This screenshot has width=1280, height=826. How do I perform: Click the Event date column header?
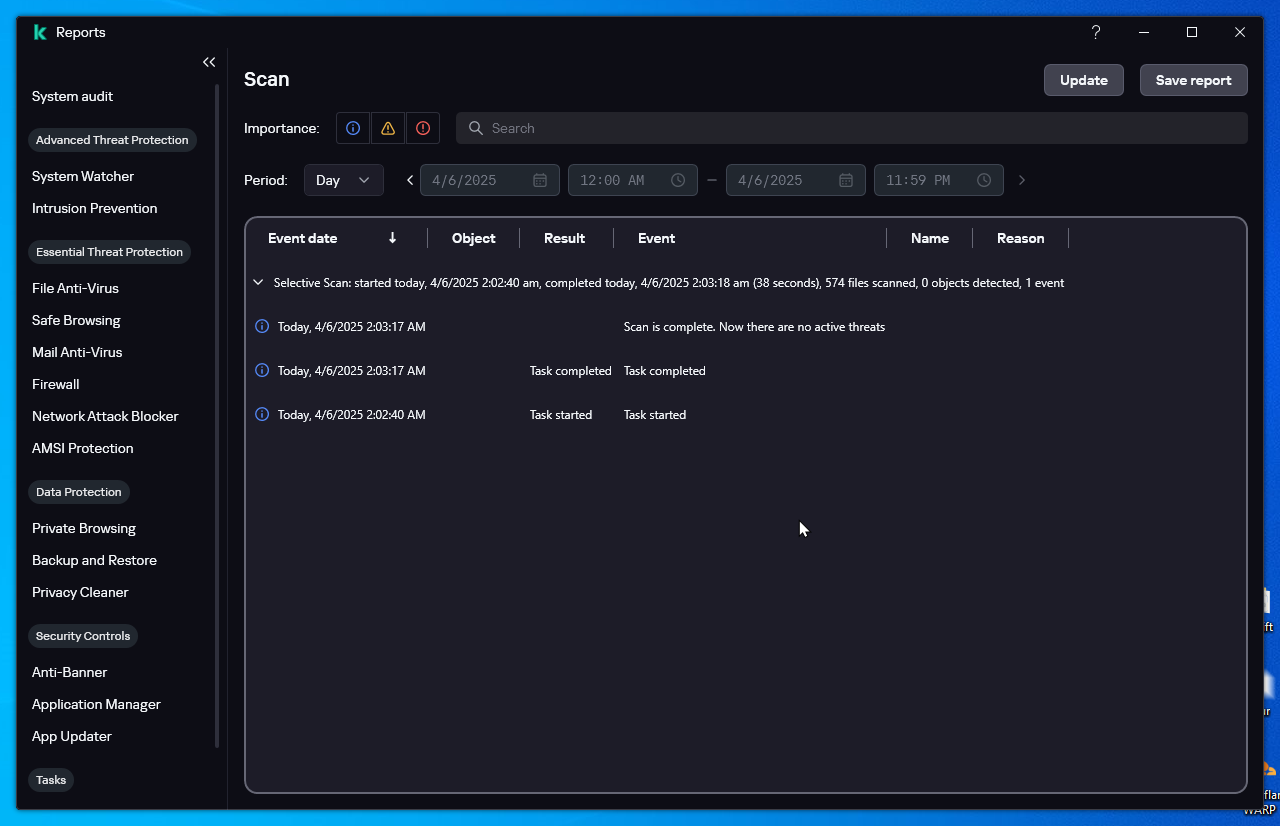tap(303, 238)
